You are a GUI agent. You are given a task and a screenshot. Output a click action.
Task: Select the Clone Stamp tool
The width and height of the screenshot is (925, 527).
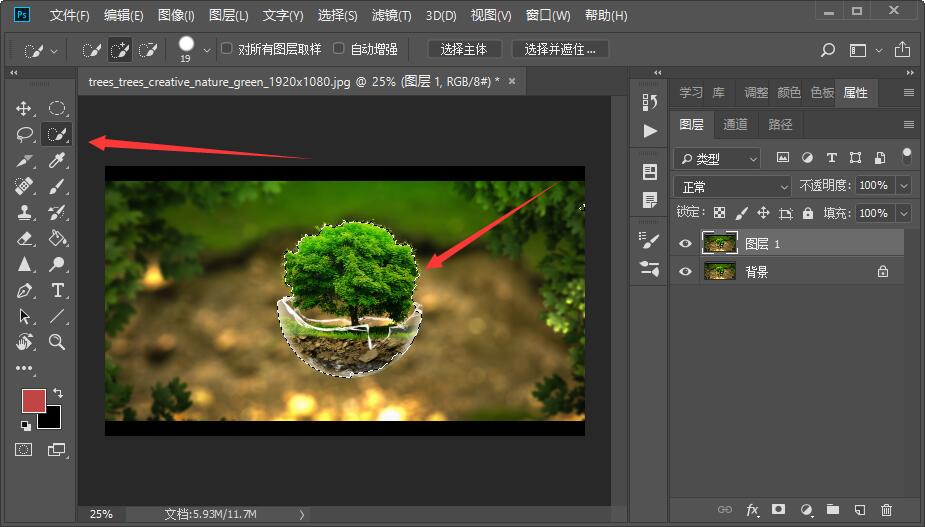click(24, 212)
